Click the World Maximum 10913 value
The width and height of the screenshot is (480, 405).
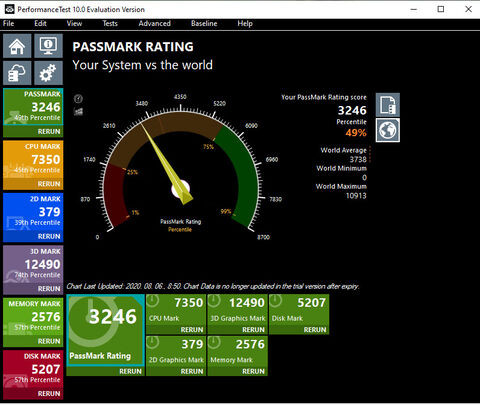tap(356, 196)
